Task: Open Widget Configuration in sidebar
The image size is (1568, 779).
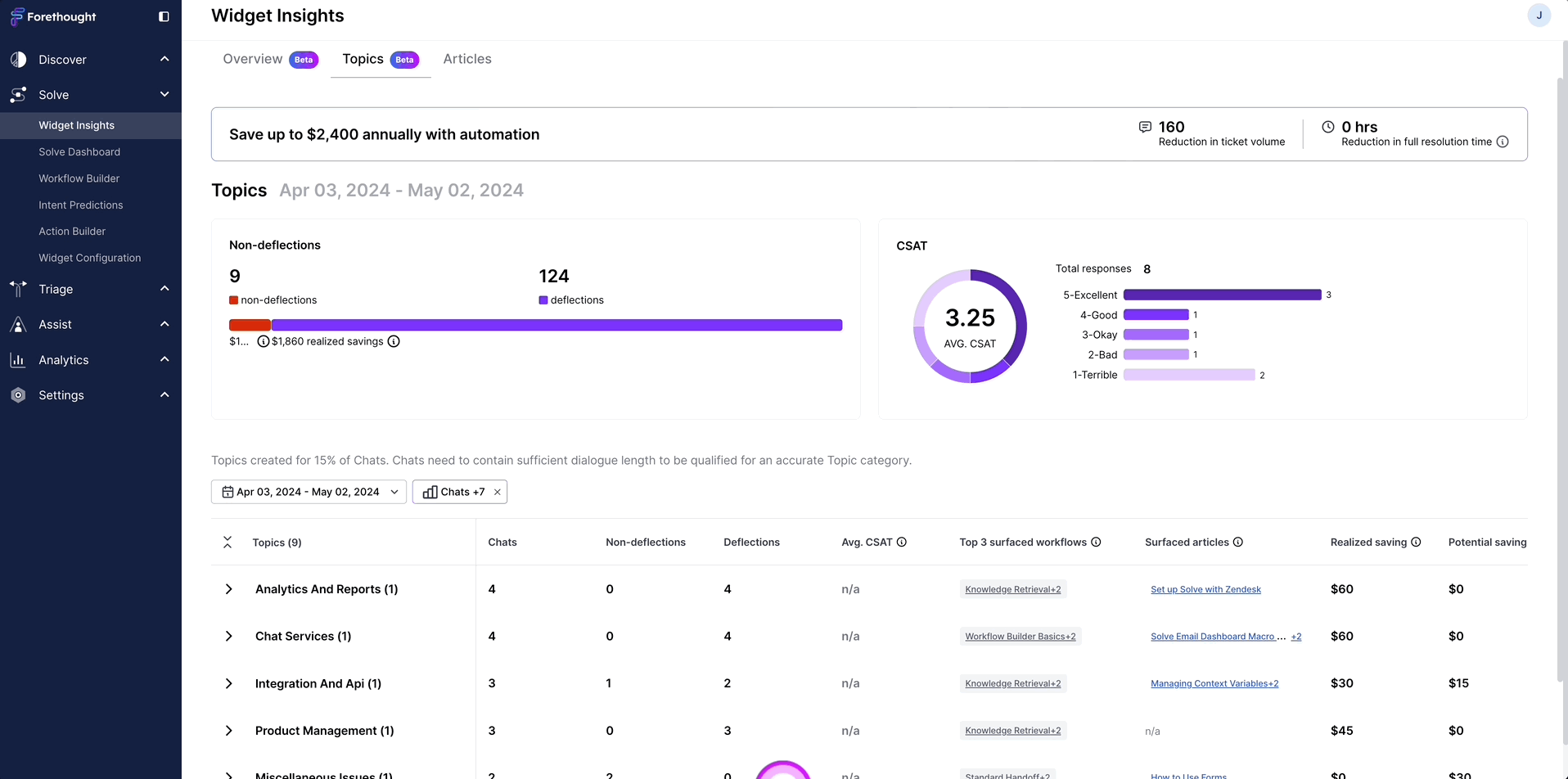Action: pyautogui.click(x=91, y=258)
